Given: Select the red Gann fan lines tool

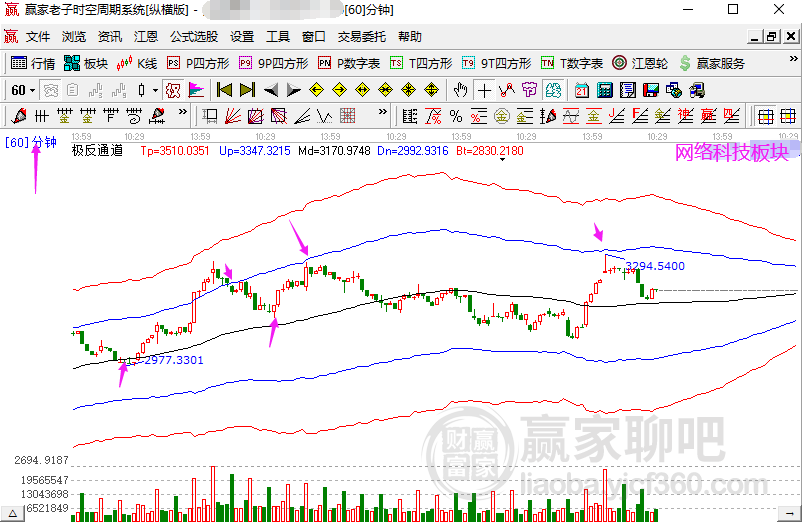Looking at the screenshot, I should pyautogui.click(x=233, y=116).
